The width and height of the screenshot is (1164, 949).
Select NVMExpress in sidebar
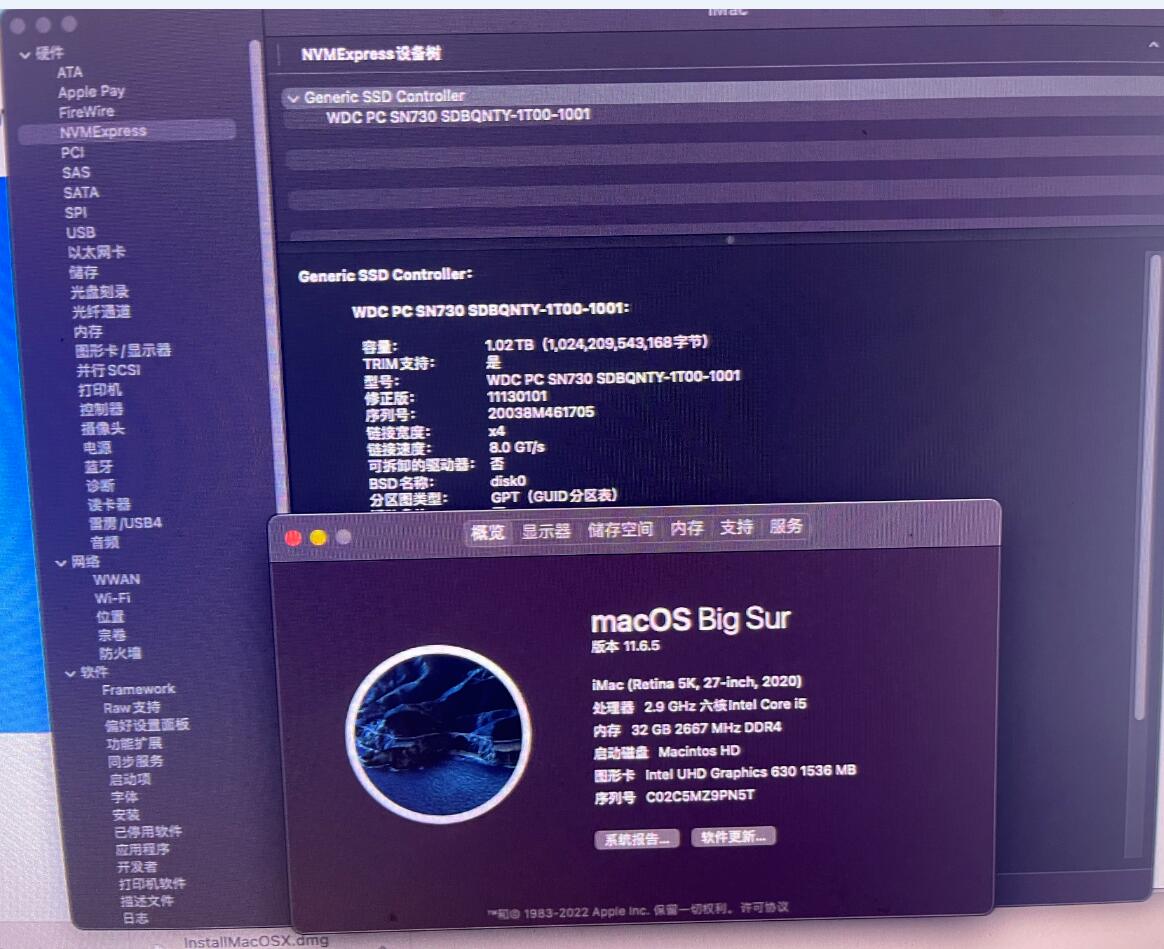pos(126,131)
